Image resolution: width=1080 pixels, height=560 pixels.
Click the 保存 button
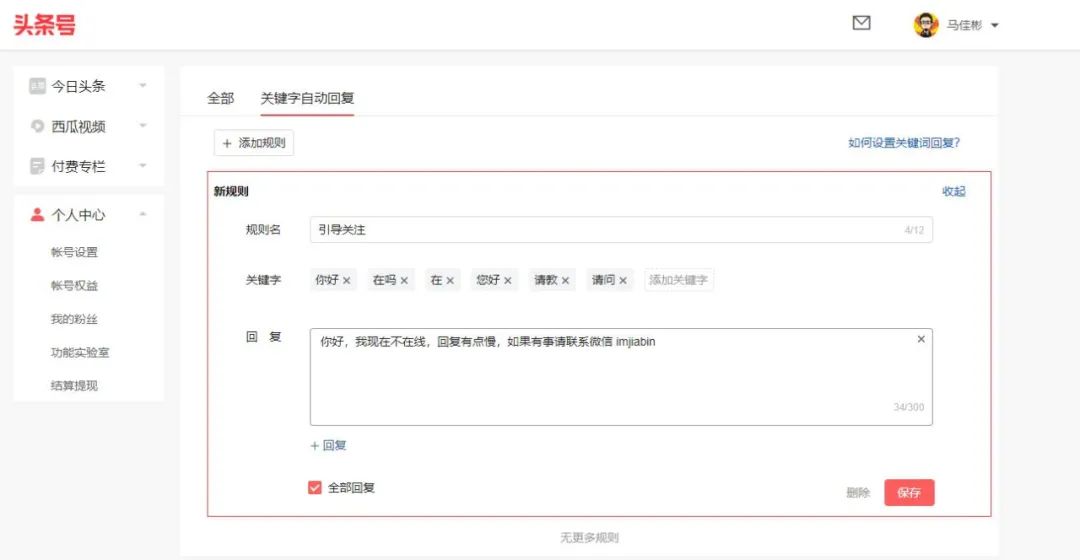(x=909, y=493)
